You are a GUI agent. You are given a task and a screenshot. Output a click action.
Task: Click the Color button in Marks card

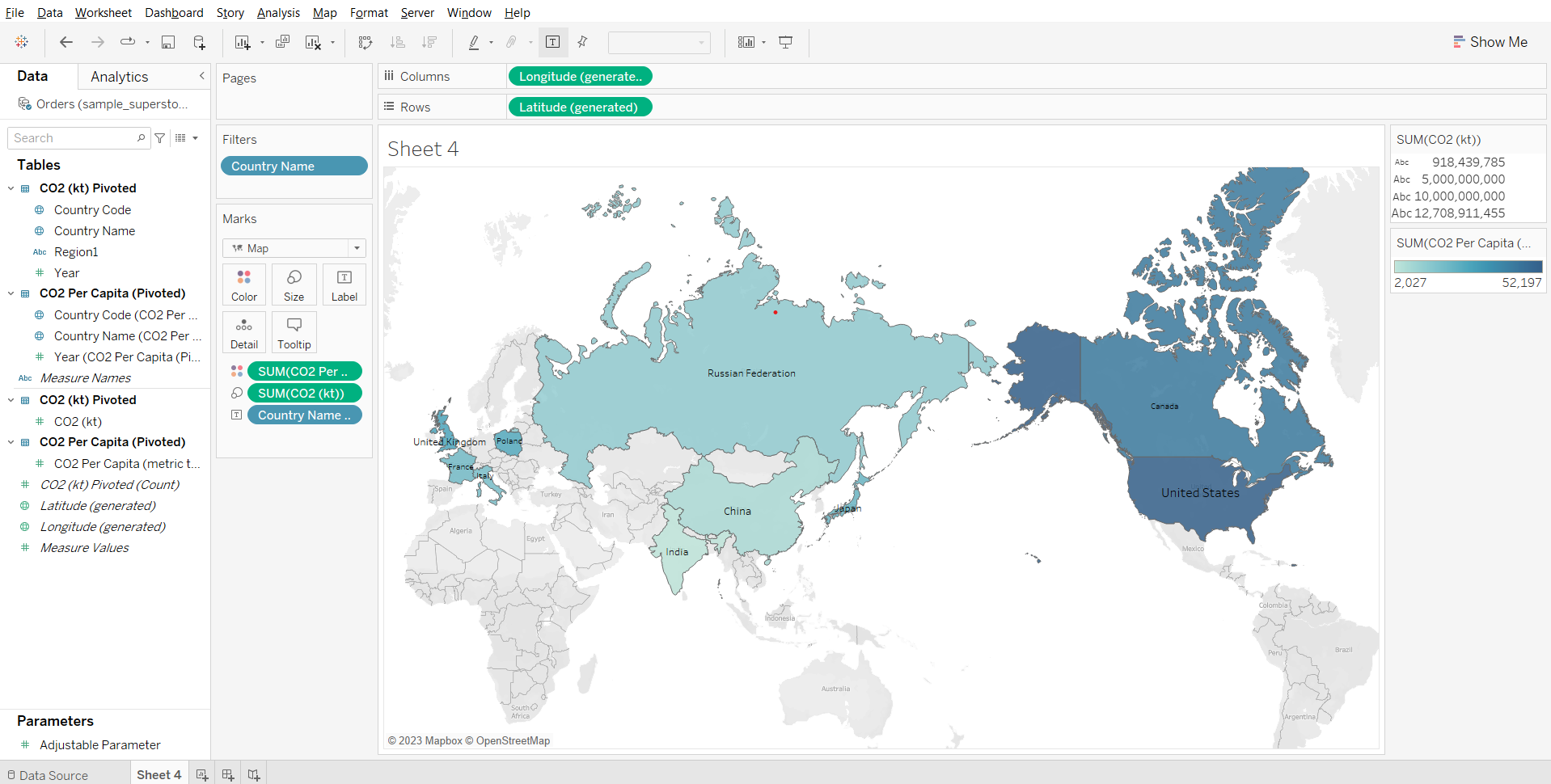click(x=243, y=285)
